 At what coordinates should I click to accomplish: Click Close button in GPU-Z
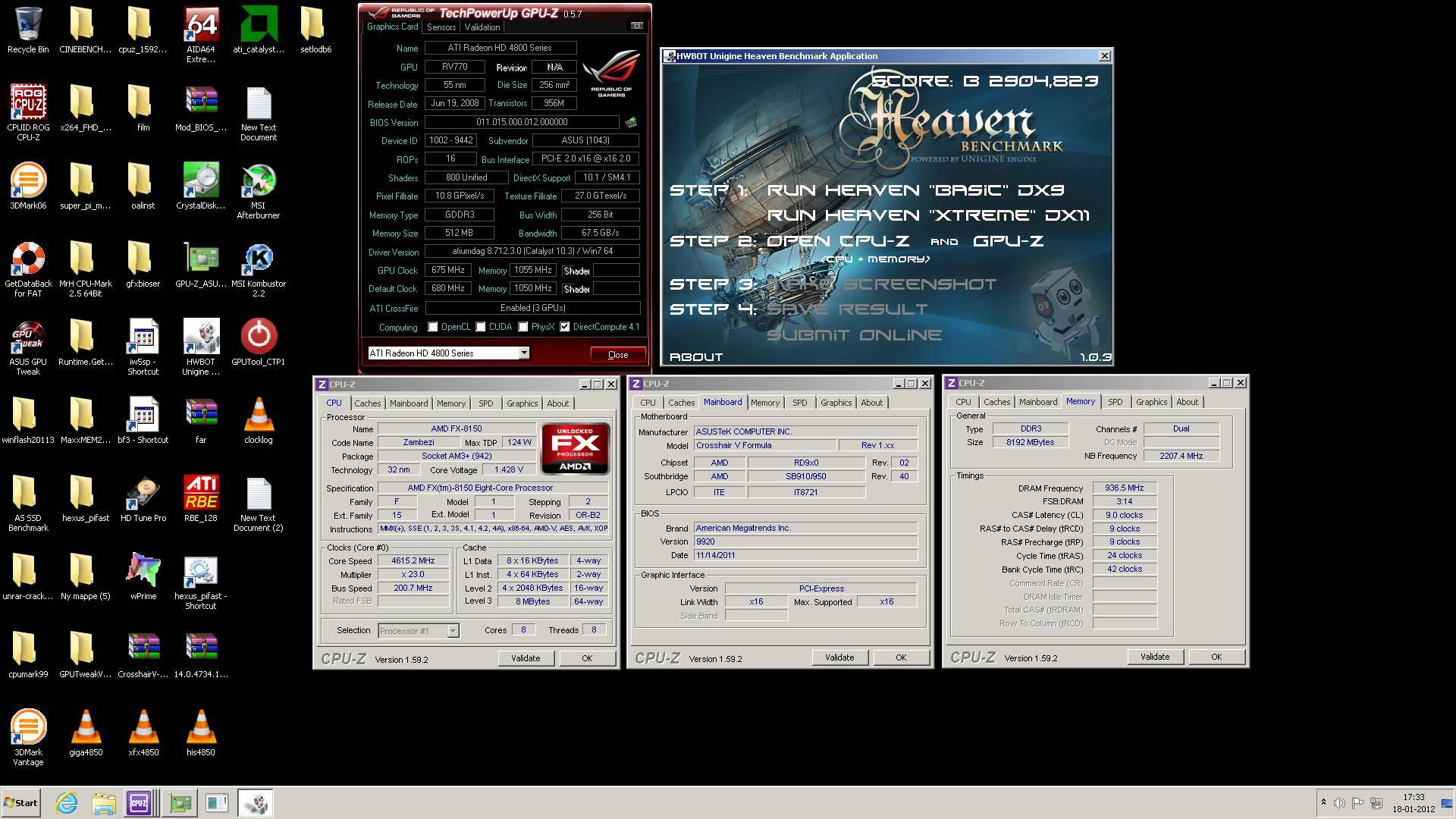(618, 355)
